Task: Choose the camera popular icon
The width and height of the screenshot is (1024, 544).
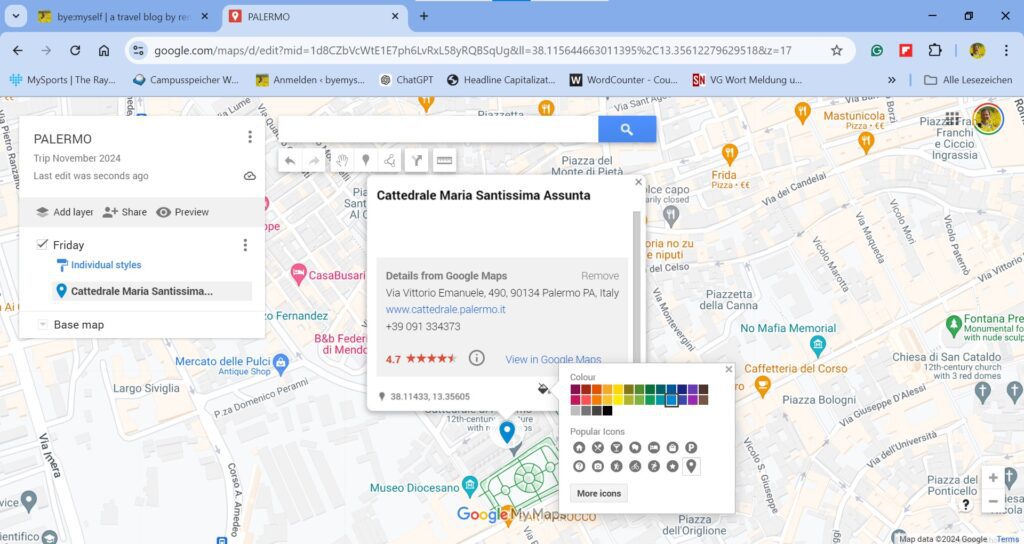Action: pos(598,466)
